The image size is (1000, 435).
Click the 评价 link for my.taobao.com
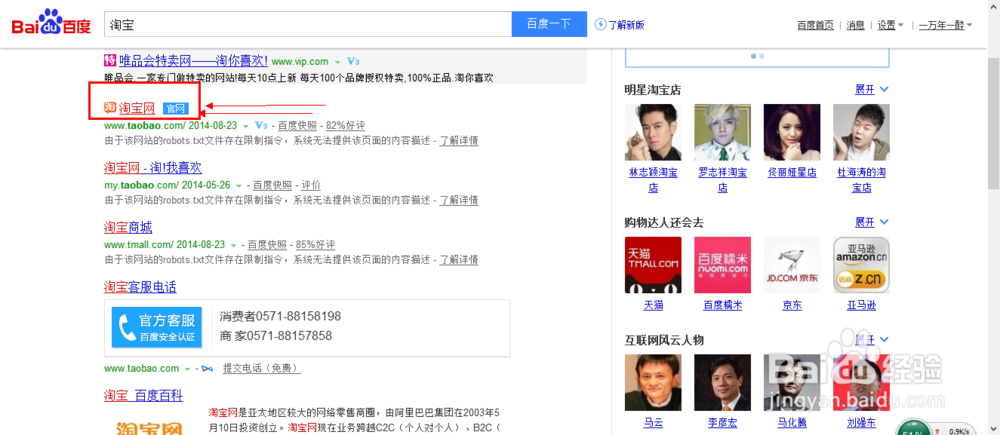[311, 186]
